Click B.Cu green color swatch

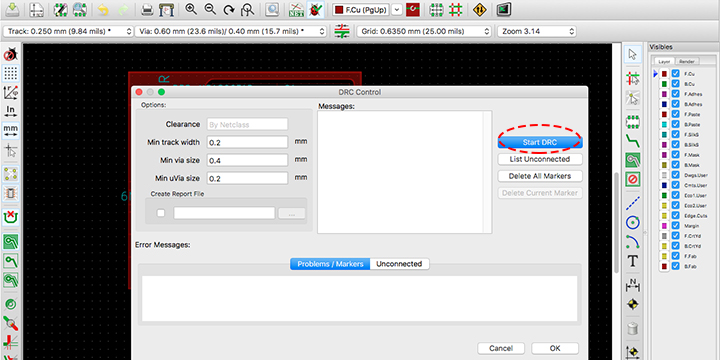pyautogui.click(x=664, y=84)
